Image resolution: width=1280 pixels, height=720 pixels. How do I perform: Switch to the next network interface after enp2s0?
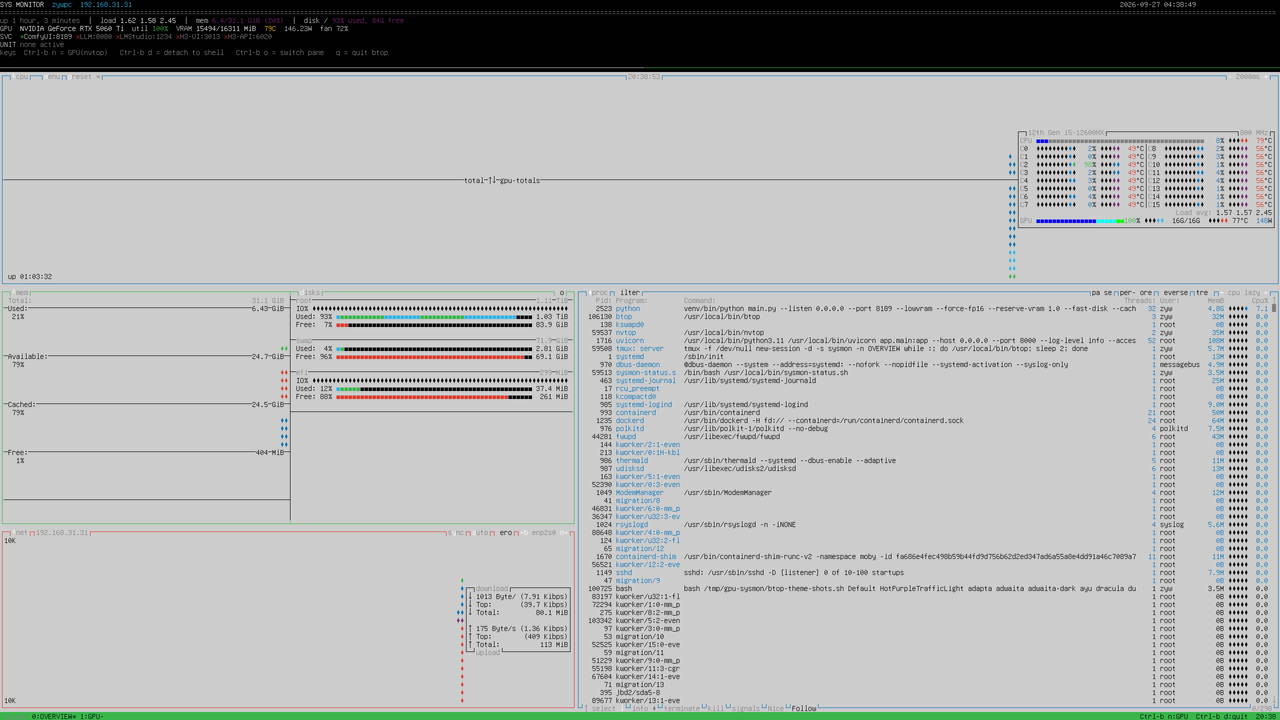click(x=564, y=533)
